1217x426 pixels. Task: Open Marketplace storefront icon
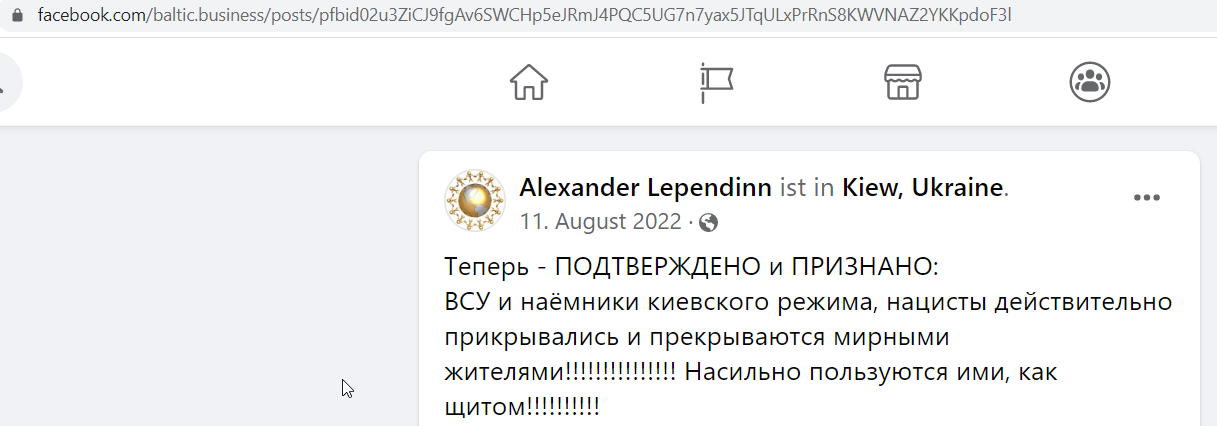point(902,82)
